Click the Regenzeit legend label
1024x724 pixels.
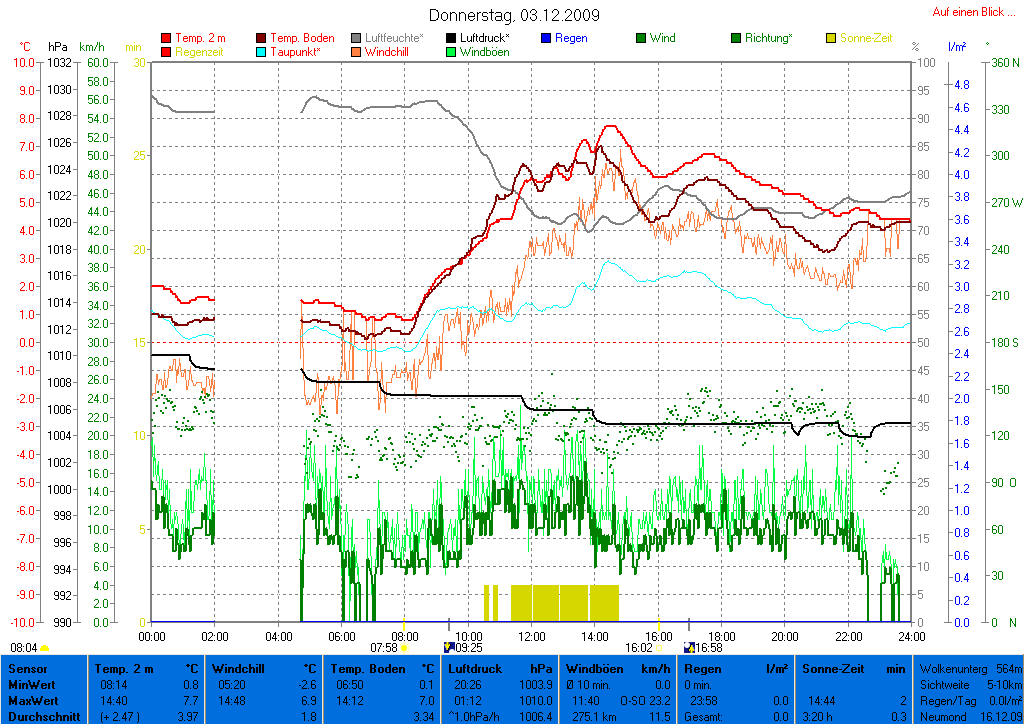[x=201, y=51]
